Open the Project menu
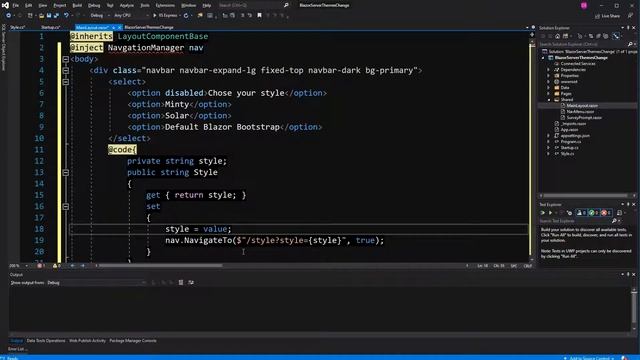640x360 pixels. 60,5
